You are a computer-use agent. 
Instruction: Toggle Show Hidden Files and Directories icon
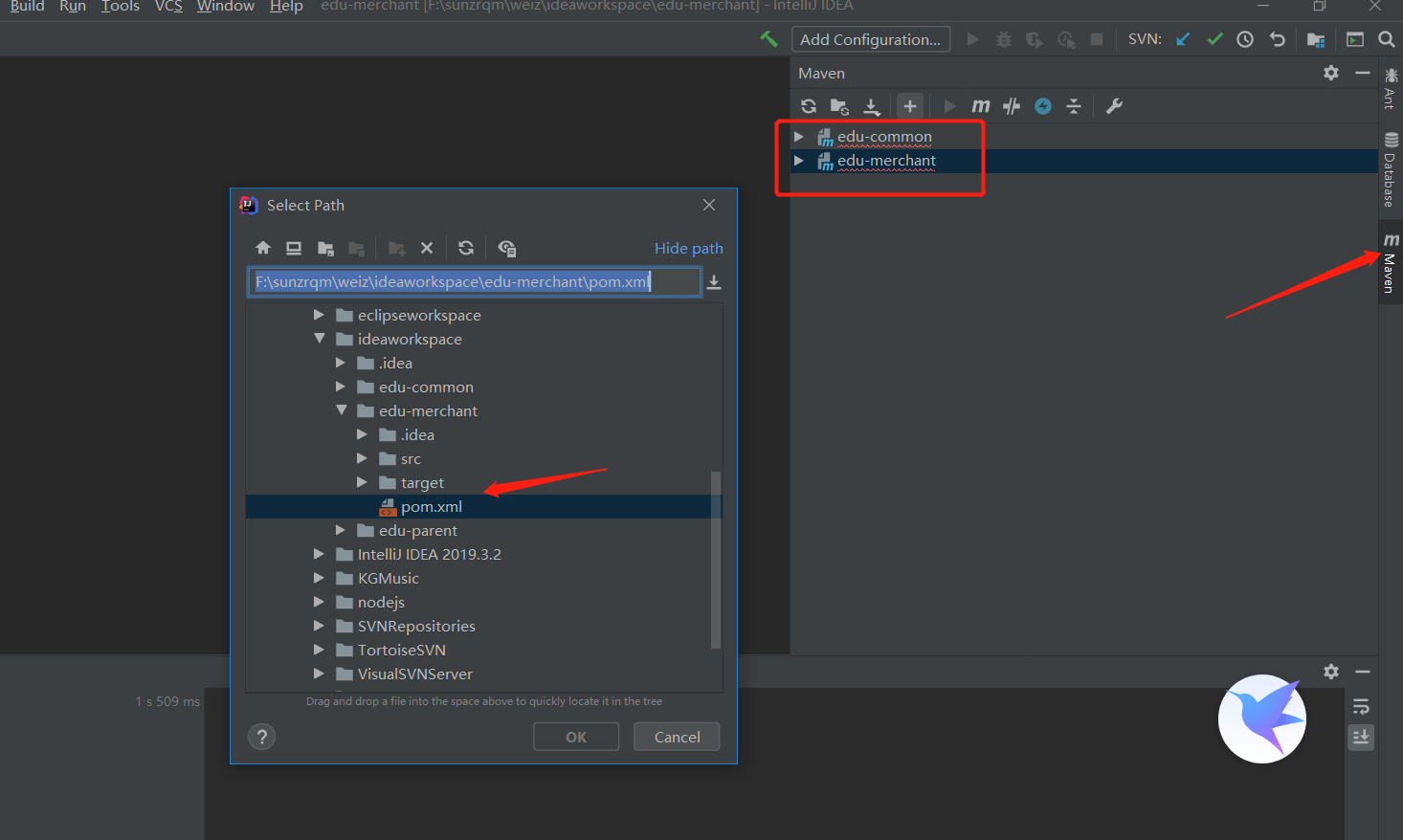coord(507,249)
